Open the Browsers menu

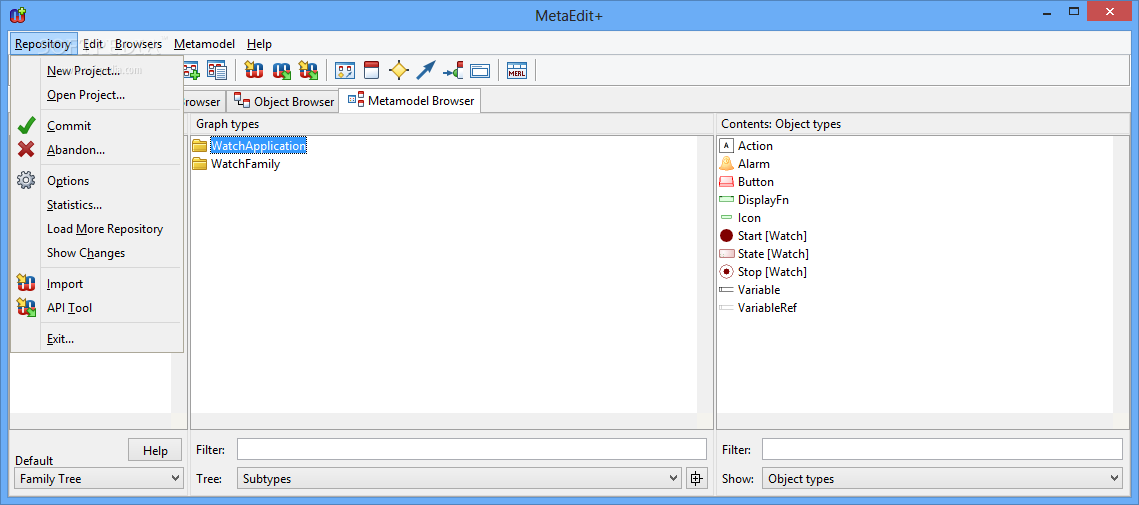(138, 44)
